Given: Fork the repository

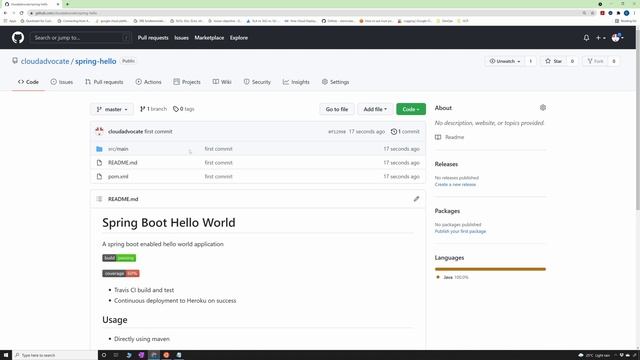Looking at the screenshot, I should point(596,61).
